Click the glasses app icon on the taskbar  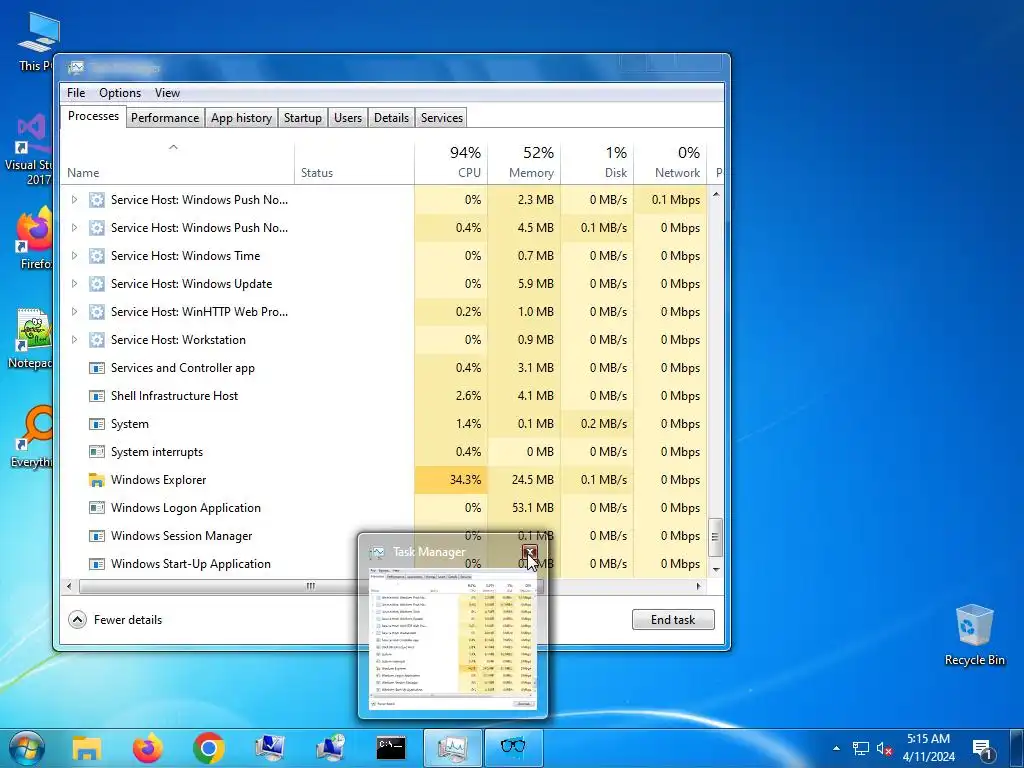[x=513, y=748]
